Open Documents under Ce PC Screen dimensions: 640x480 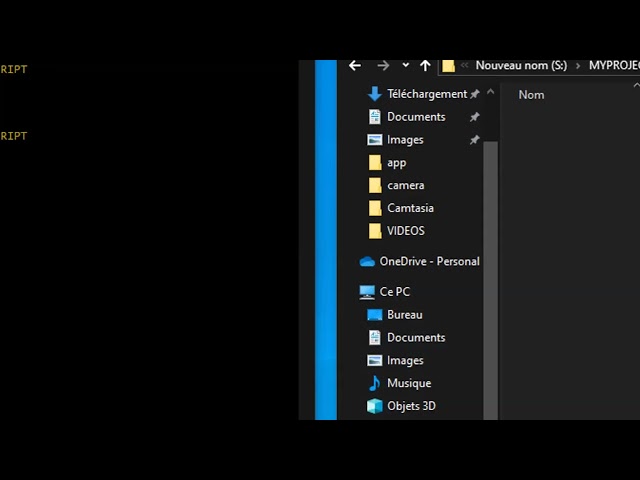pyautogui.click(x=416, y=338)
